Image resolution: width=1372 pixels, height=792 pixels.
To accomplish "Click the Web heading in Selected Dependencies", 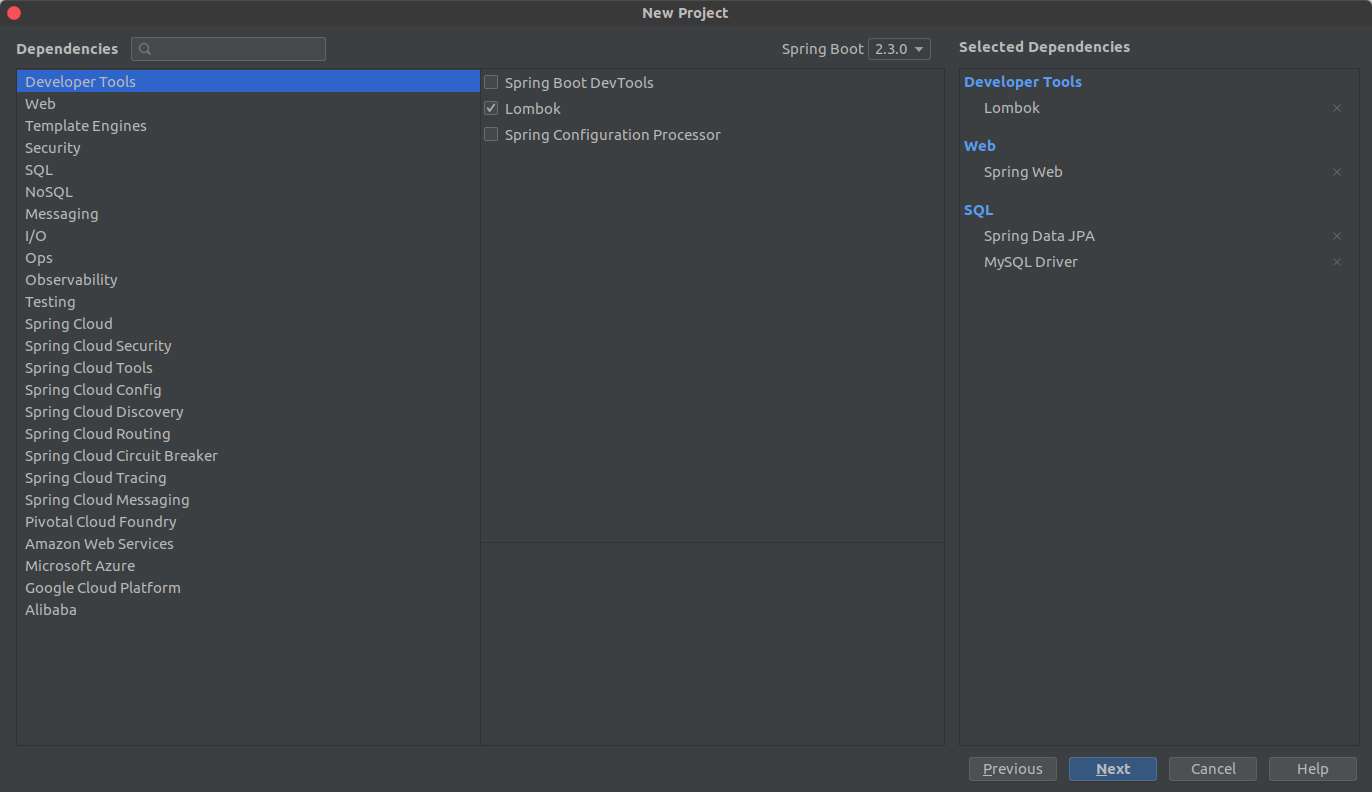I will click(x=980, y=146).
